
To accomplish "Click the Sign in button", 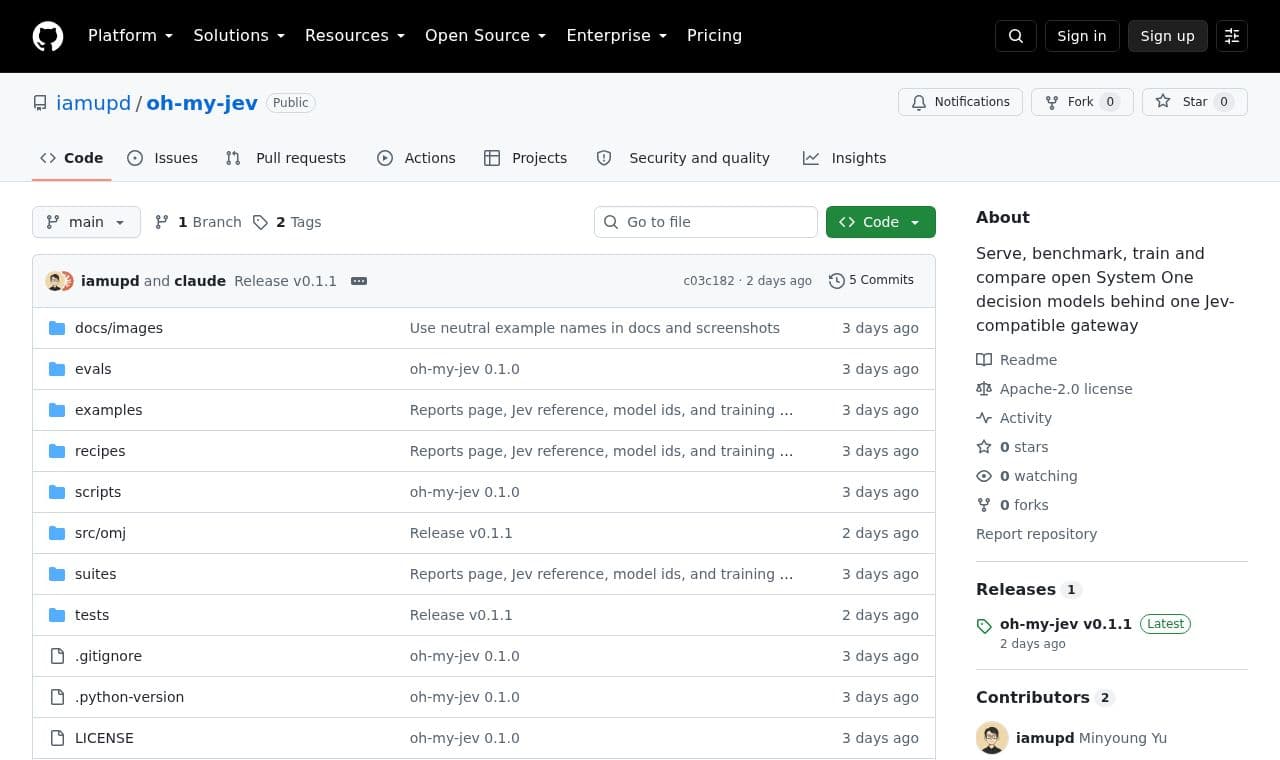I will pyautogui.click(x=1082, y=36).
